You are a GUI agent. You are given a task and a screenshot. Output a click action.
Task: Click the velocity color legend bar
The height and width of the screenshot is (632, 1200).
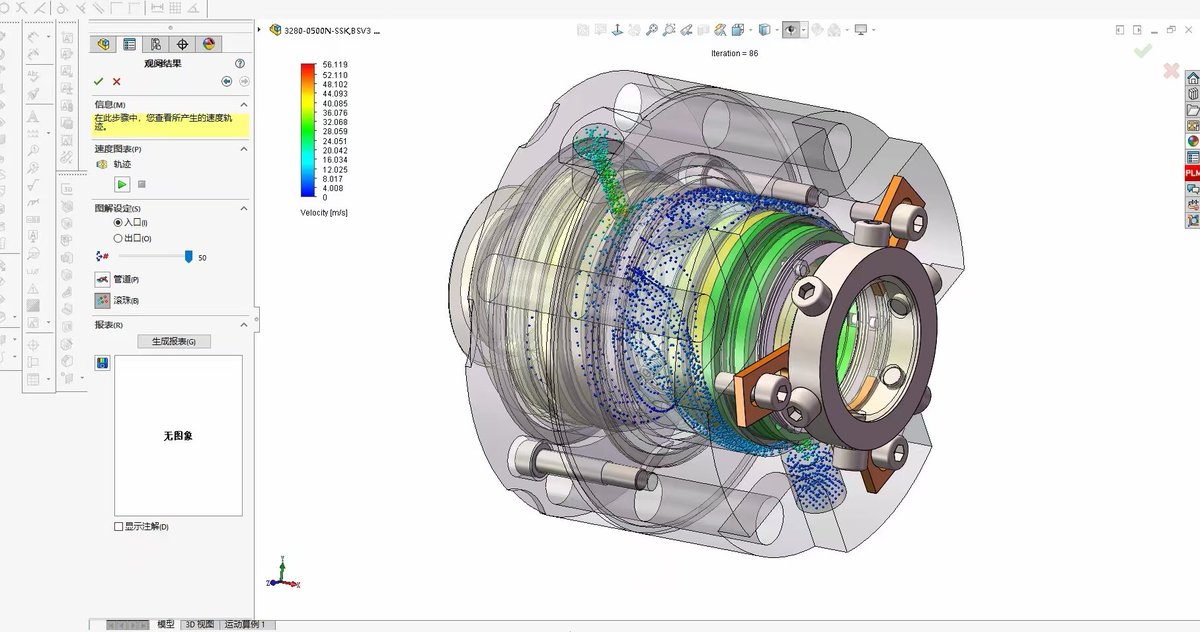point(309,131)
